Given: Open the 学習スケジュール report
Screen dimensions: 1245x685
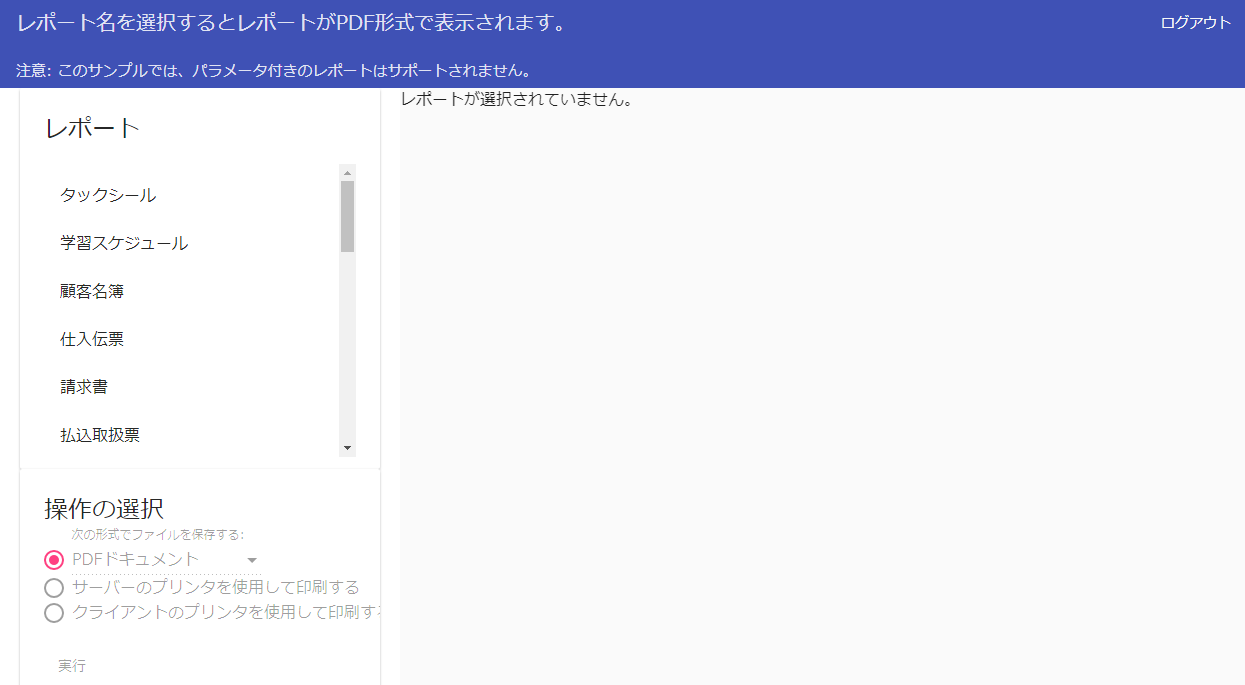Looking at the screenshot, I should (x=124, y=243).
